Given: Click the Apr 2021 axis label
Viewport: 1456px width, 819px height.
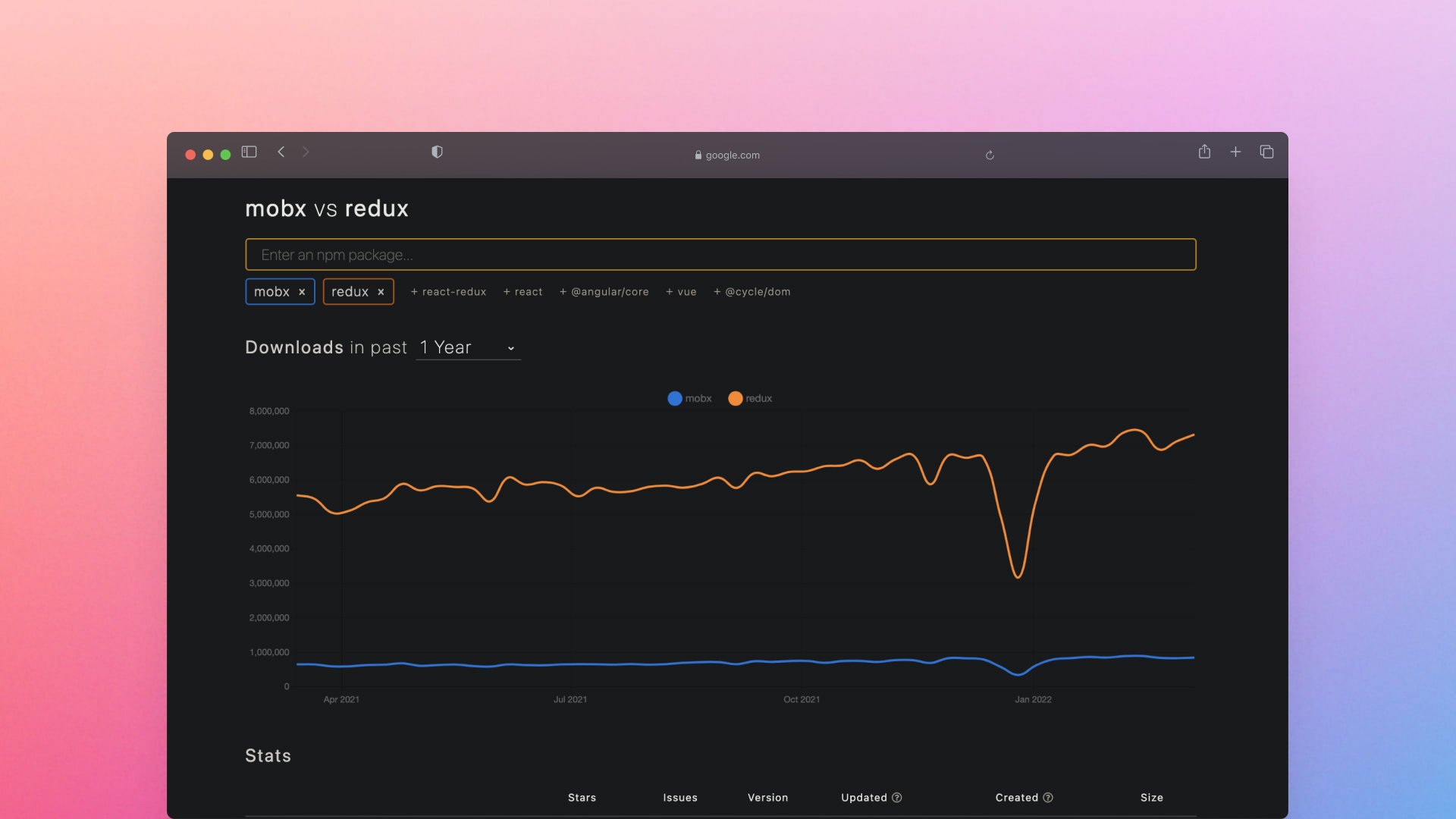Looking at the screenshot, I should click(341, 699).
